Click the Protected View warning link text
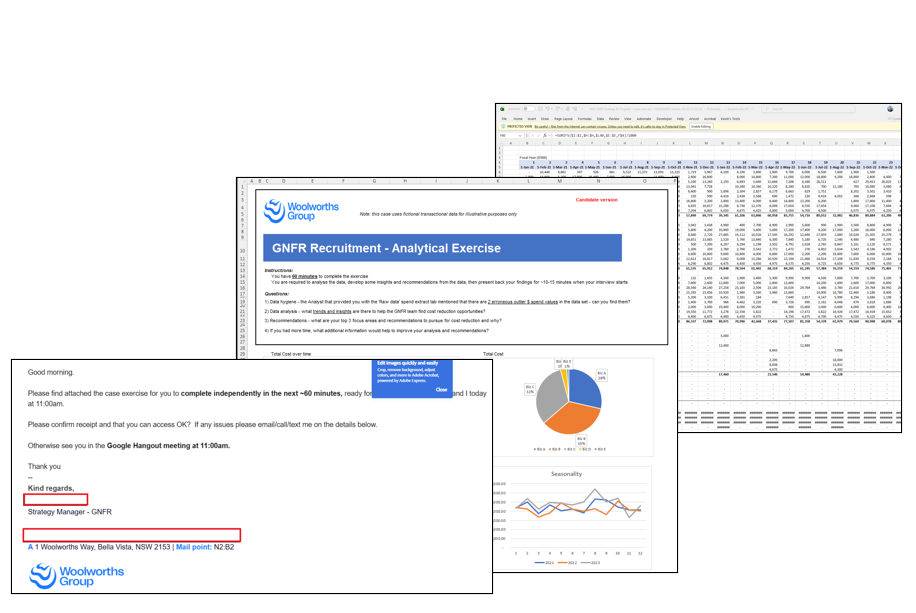Screen dimensions: 916x613 610,126
